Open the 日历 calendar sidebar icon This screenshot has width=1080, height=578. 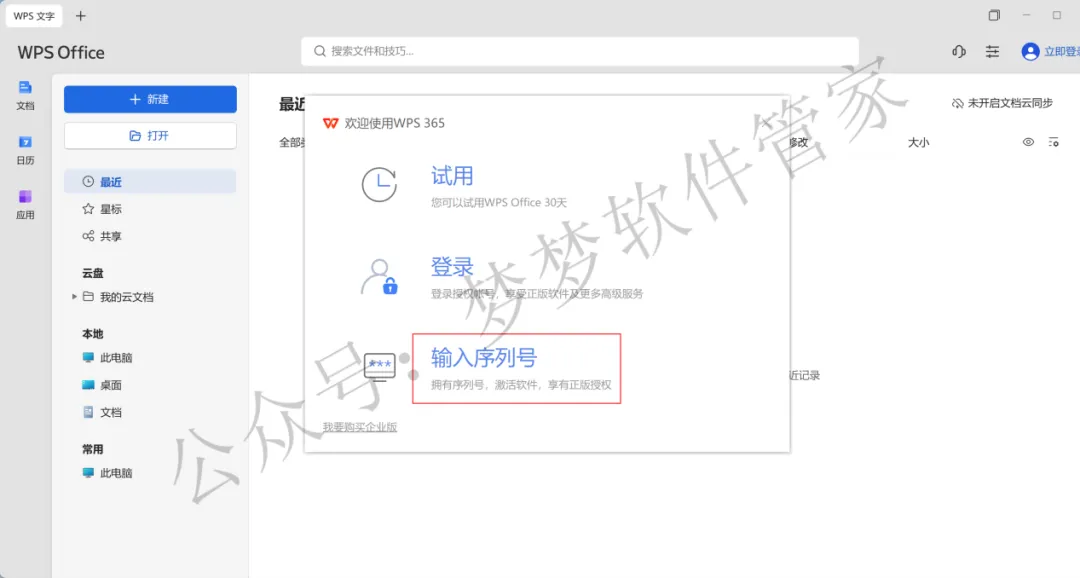click(25, 150)
